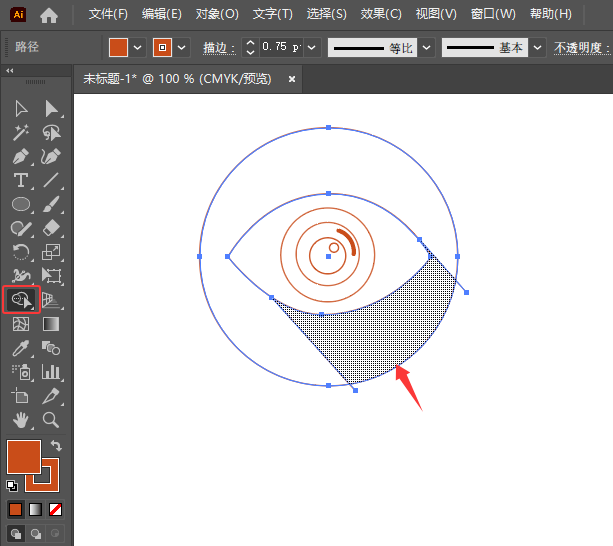613x546 pixels.
Task: Open the stroke color dropdown arrow
Action: pyautogui.click(x=181, y=48)
